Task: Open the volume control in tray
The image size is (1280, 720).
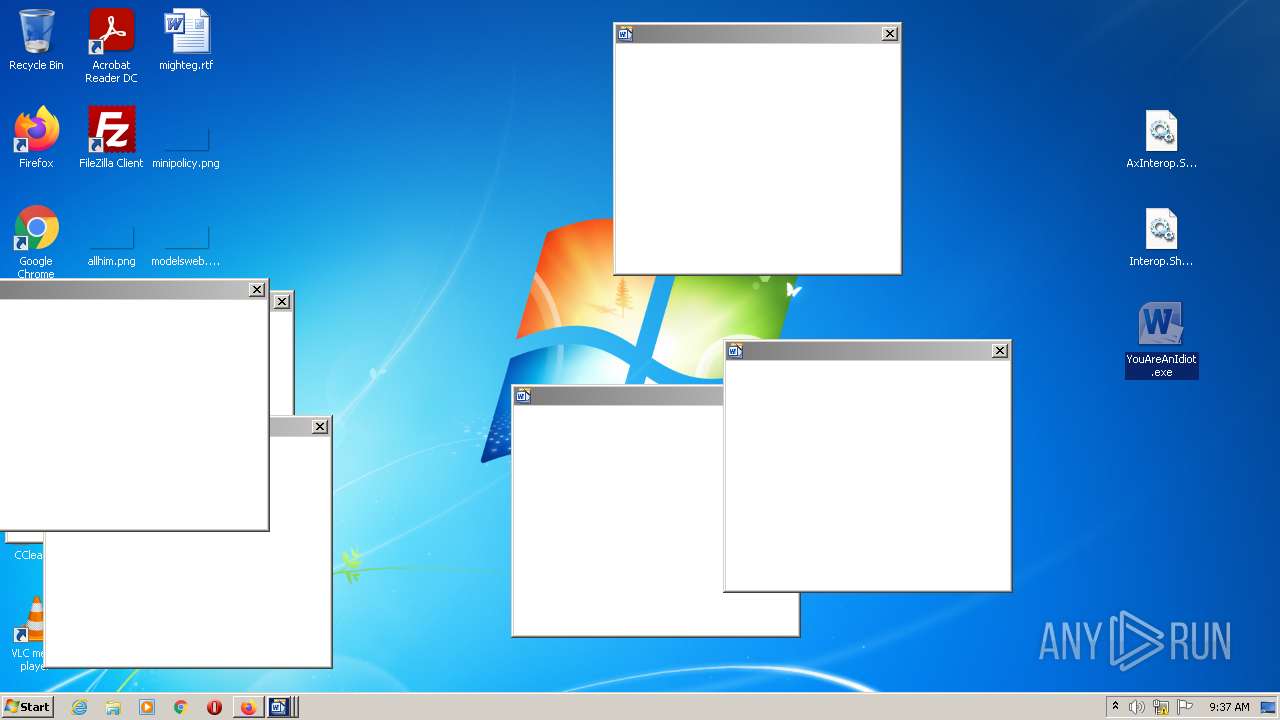Action: (1137, 707)
